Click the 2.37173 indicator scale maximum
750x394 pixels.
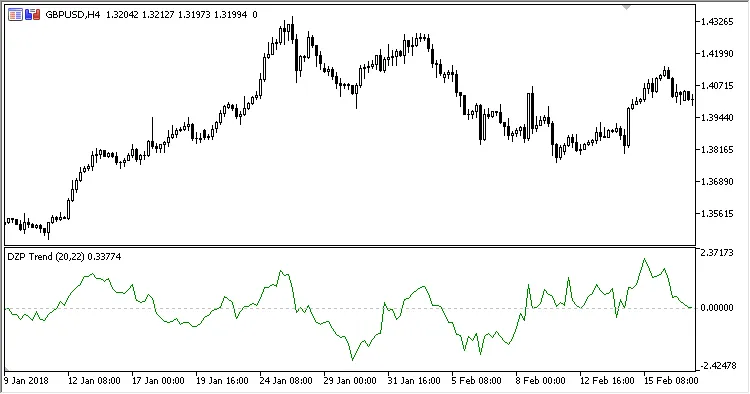tap(717, 252)
